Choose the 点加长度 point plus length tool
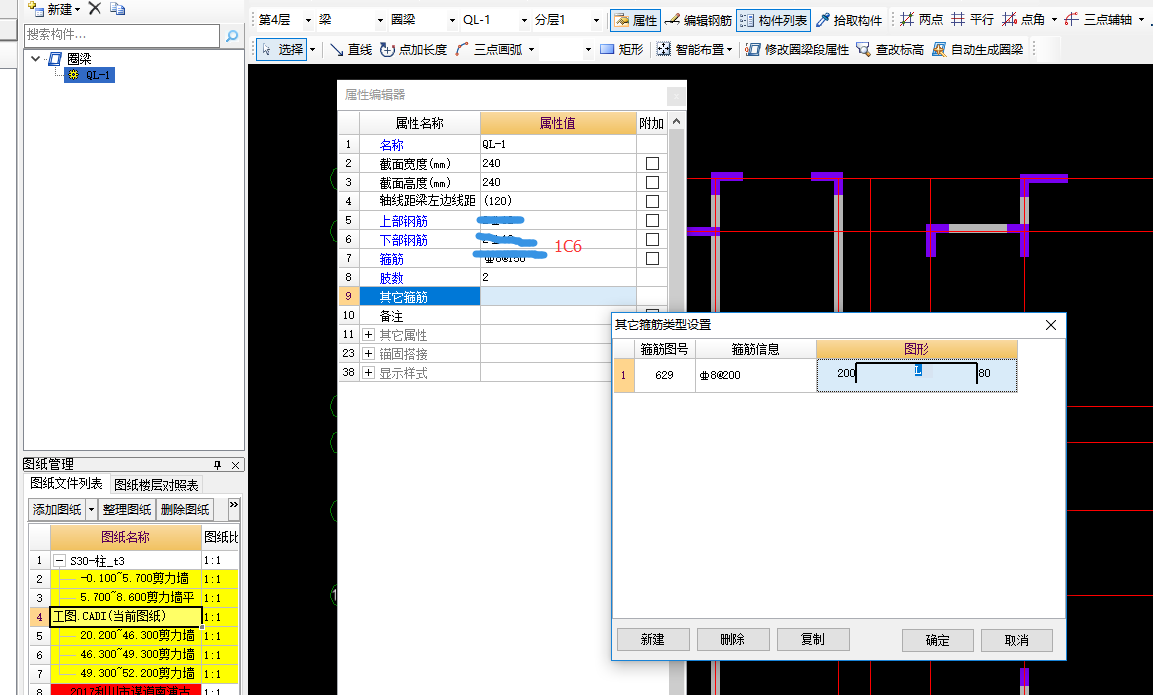Viewport: 1153px width, 695px height. (413, 49)
